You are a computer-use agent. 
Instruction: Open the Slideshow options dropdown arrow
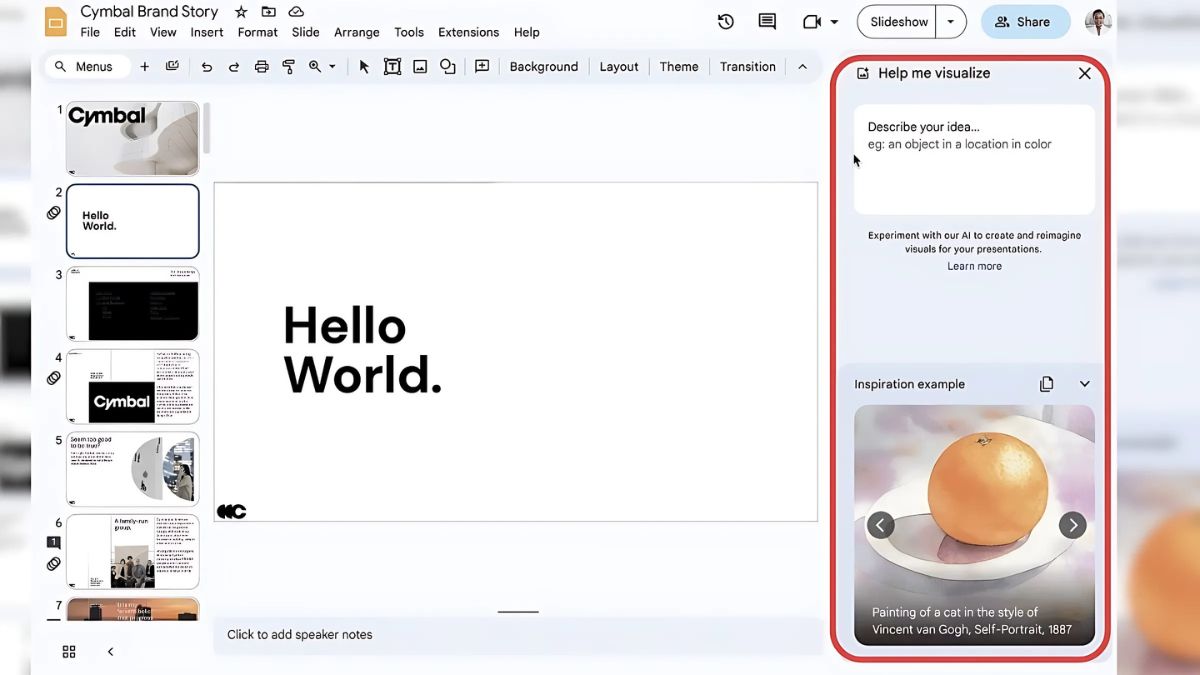click(951, 22)
